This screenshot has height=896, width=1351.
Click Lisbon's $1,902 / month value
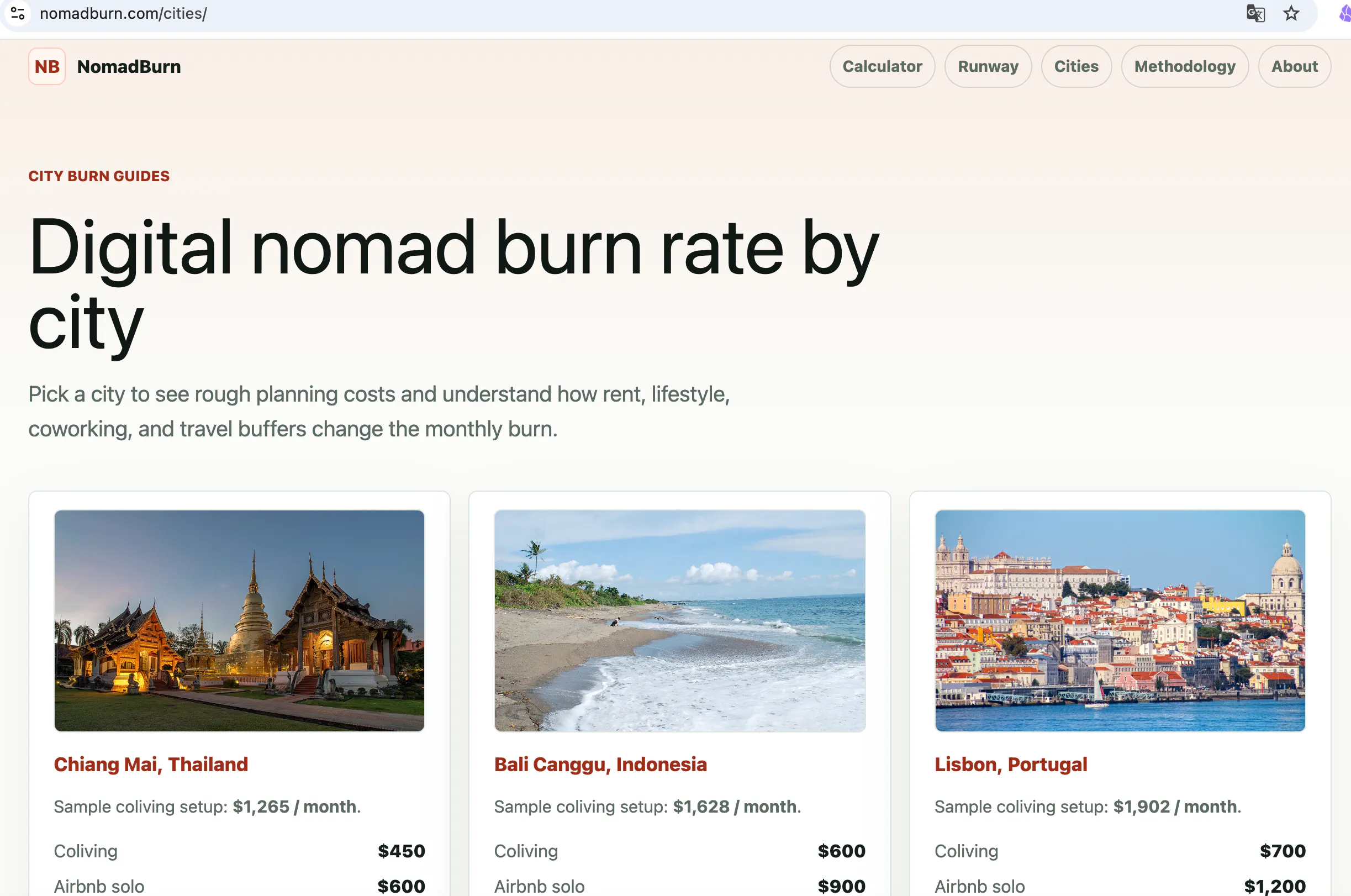(1175, 807)
